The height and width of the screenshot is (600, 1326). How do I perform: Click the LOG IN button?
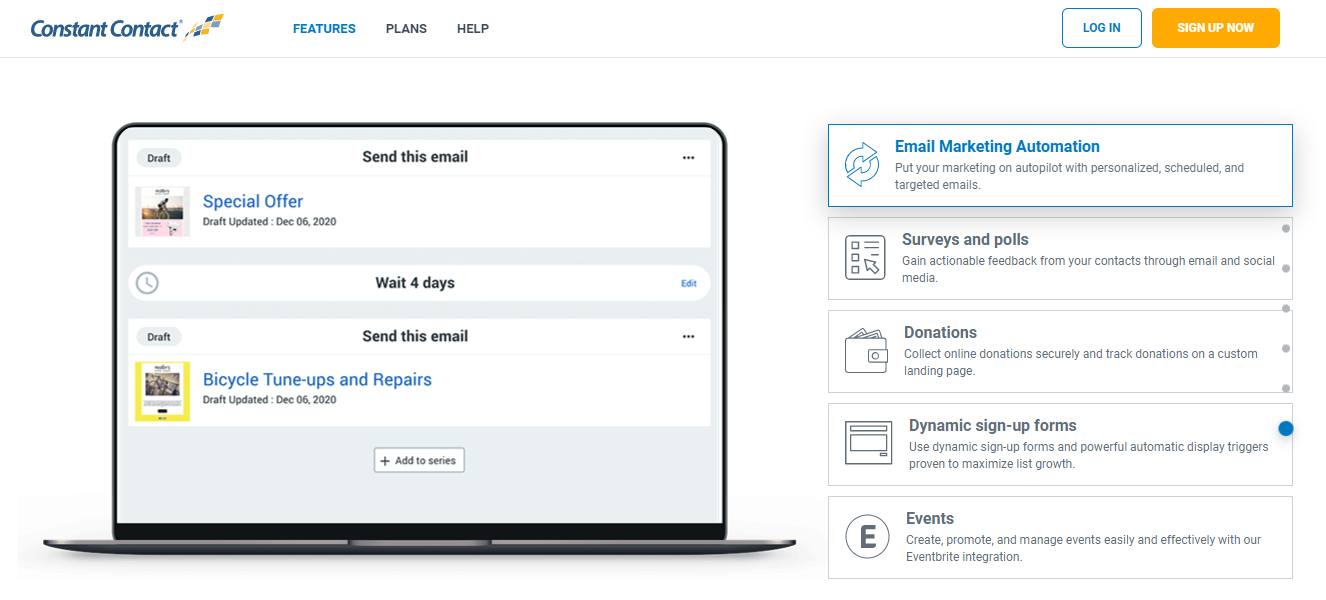1101,28
